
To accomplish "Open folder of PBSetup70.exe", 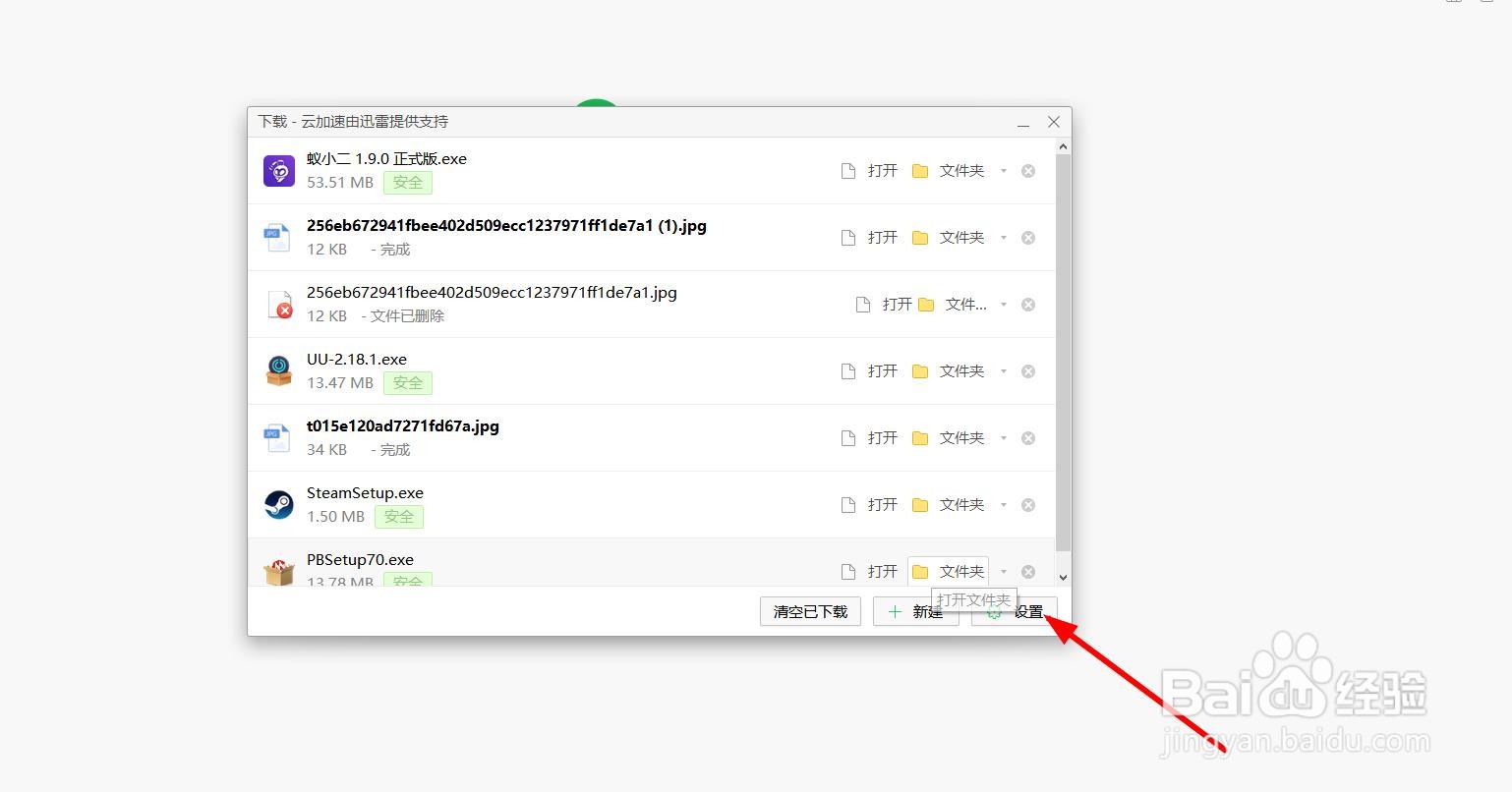I will point(949,572).
